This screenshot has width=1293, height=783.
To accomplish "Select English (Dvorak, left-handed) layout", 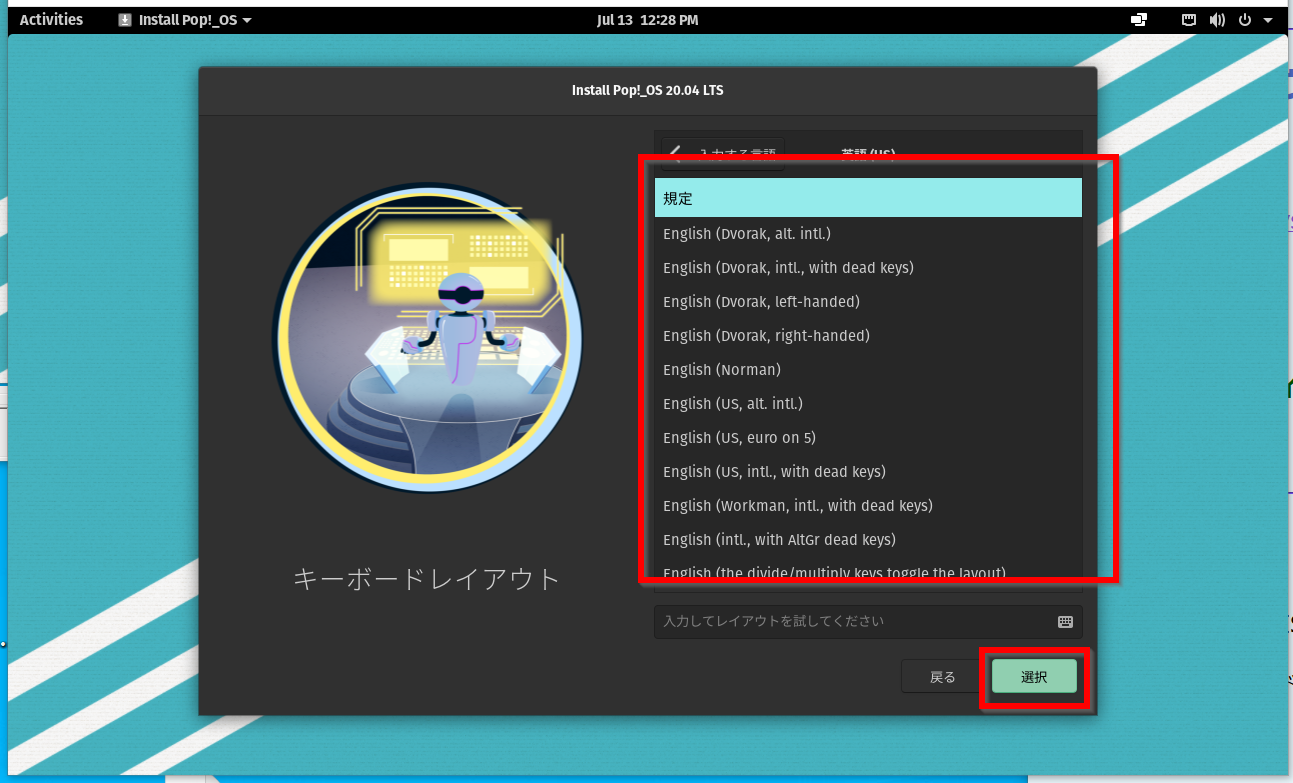I will [x=868, y=301].
